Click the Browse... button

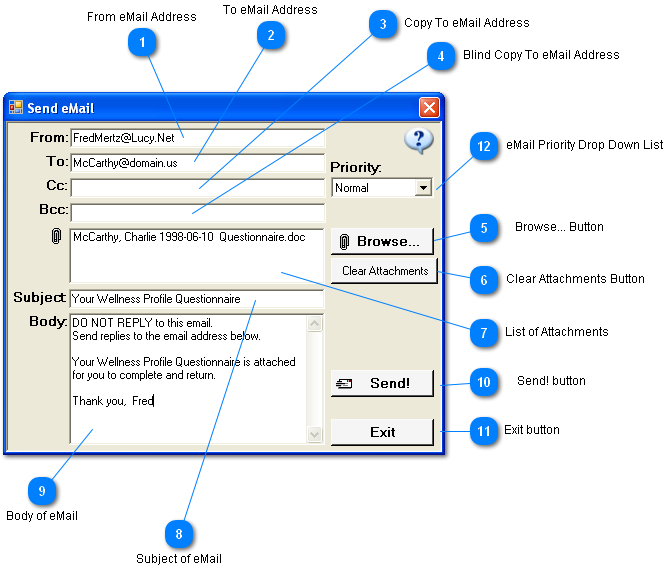382,241
